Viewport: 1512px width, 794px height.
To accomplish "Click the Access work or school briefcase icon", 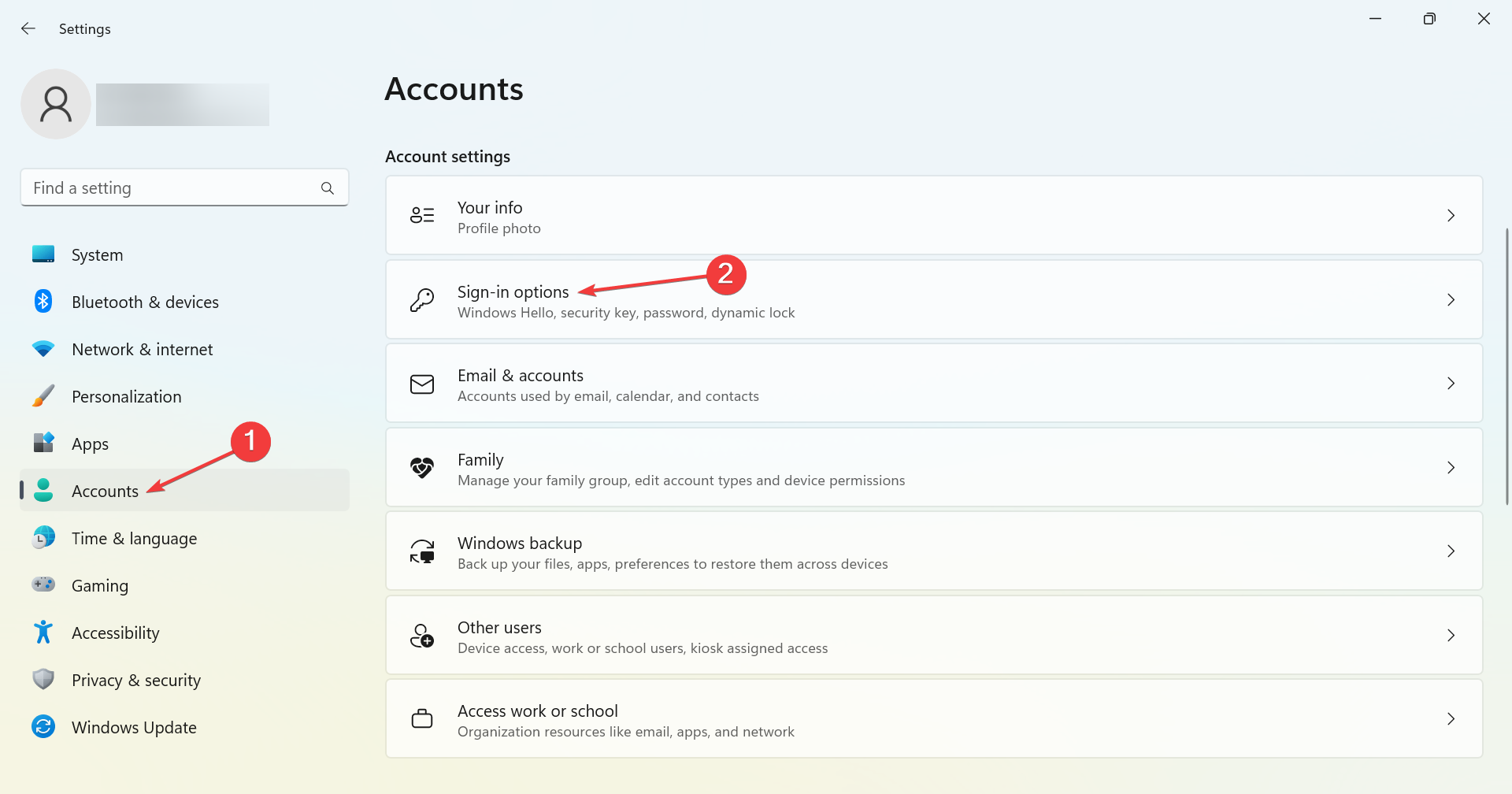I will click(x=422, y=718).
